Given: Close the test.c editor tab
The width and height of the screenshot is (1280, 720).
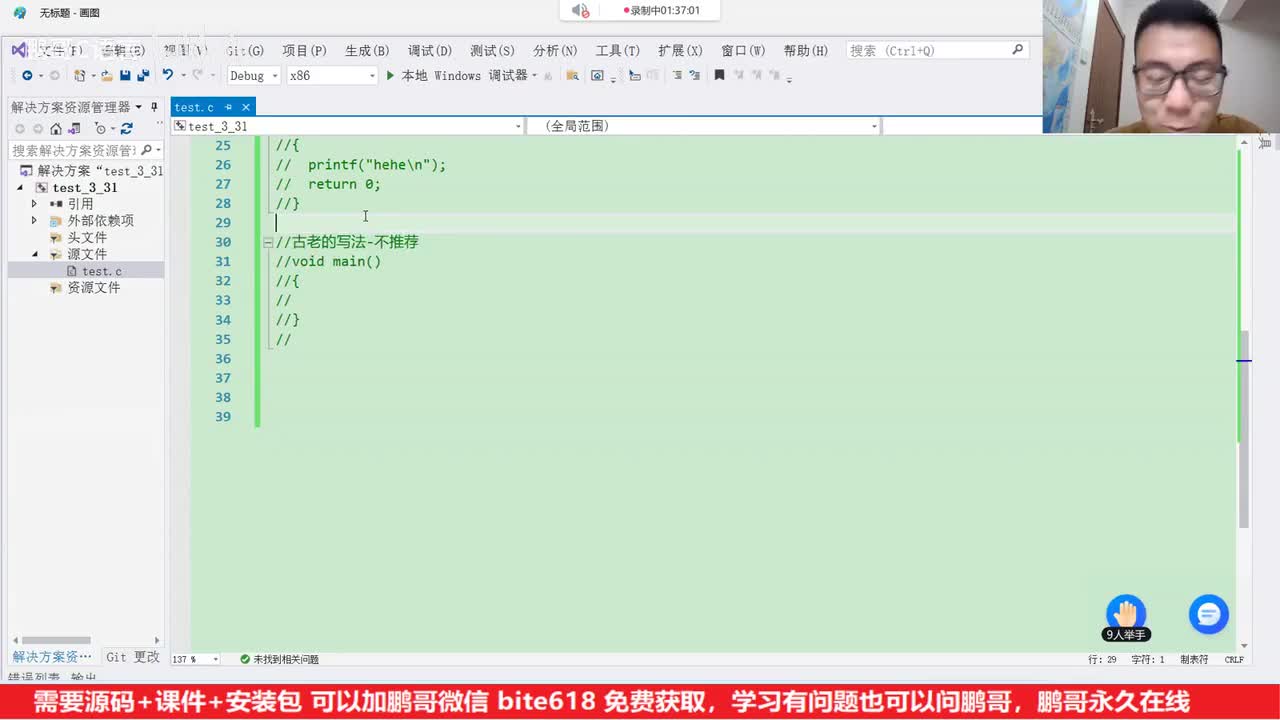Looking at the screenshot, I should tap(245, 107).
